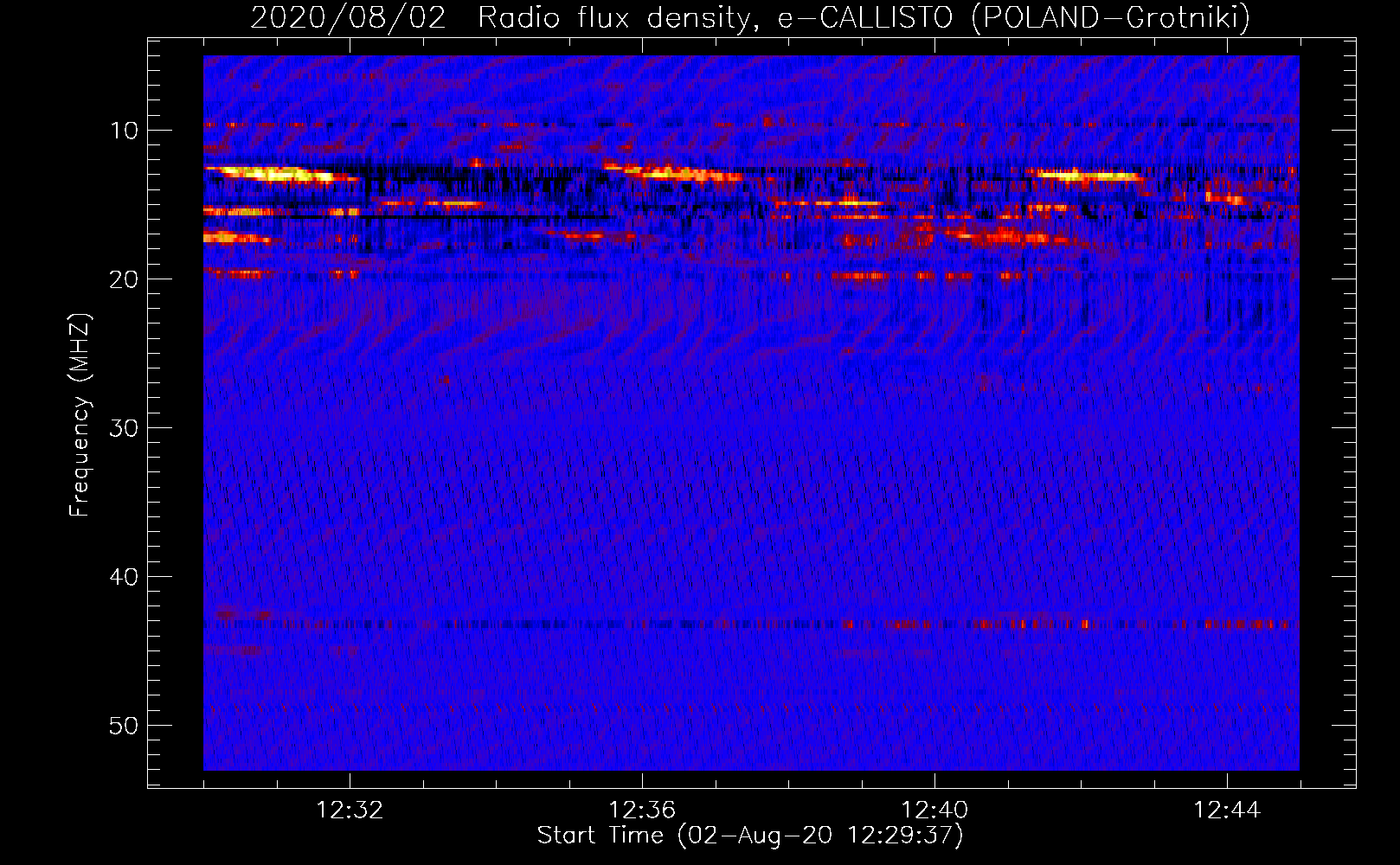Click the 10 frequency tick label
This screenshot has height=865, width=1400.
point(125,131)
